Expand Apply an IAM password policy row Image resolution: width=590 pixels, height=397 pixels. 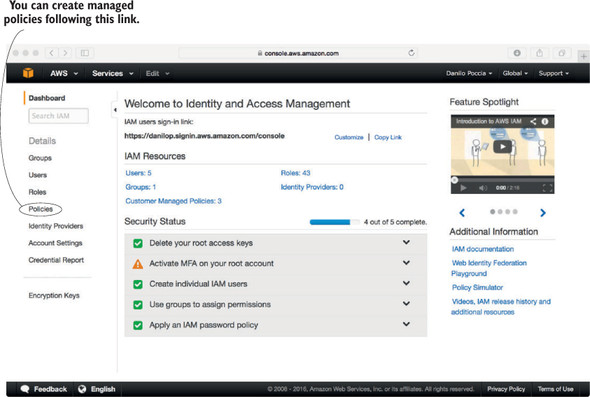tap(406, 324)
